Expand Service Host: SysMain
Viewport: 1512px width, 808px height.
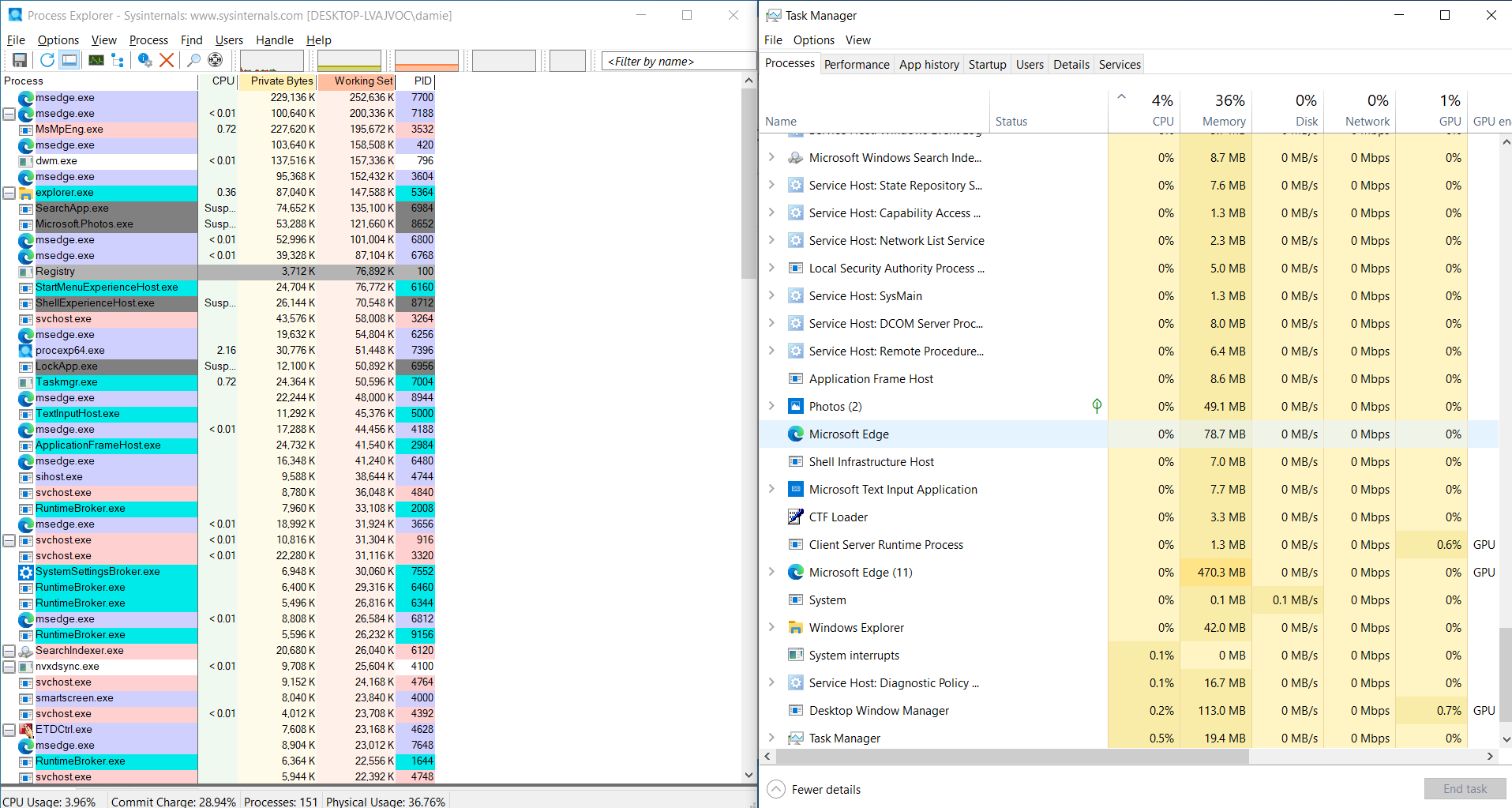771,295
